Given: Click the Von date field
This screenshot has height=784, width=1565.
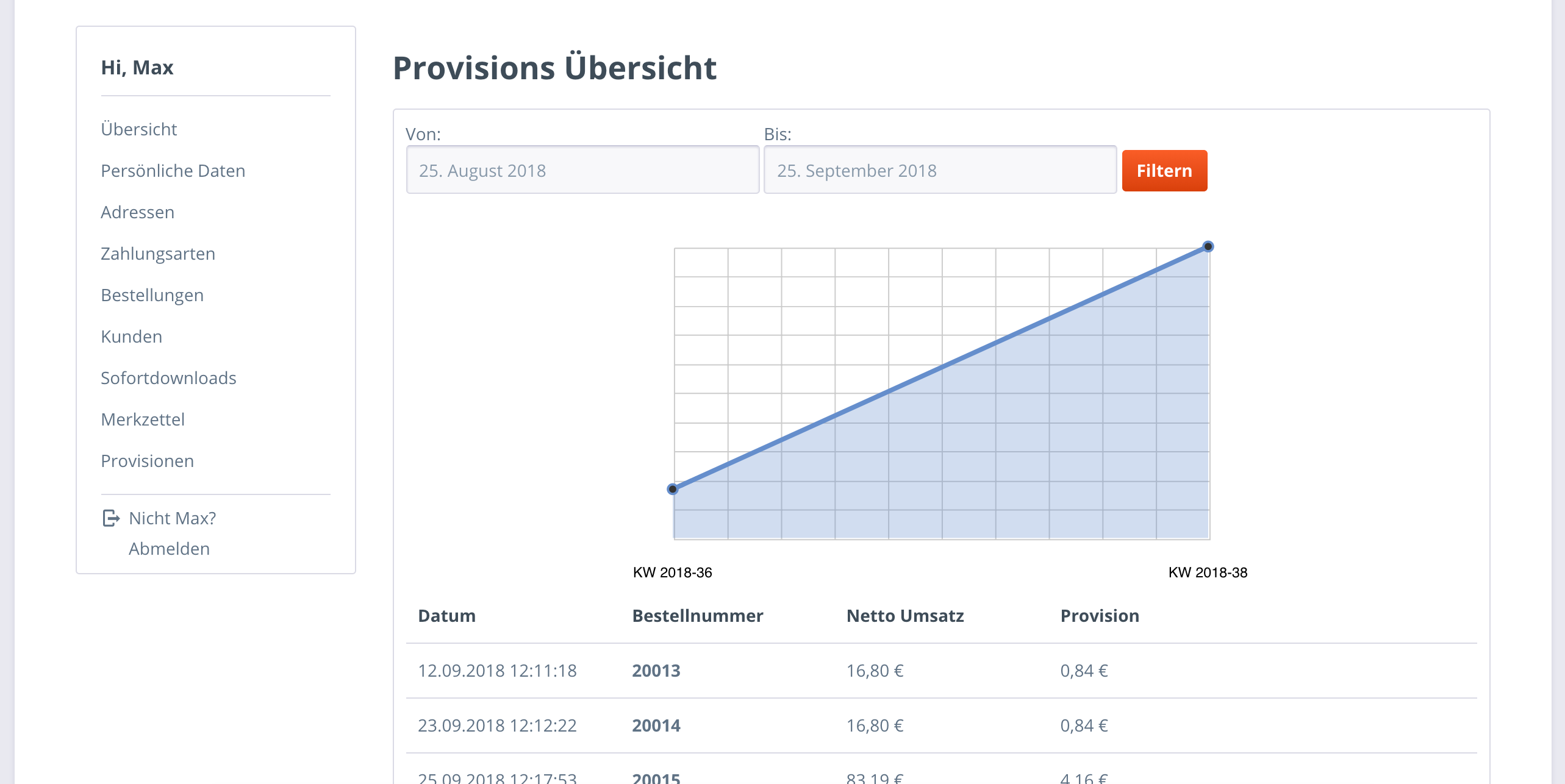Looking at the screenshot, I should [x=582, y=170].
